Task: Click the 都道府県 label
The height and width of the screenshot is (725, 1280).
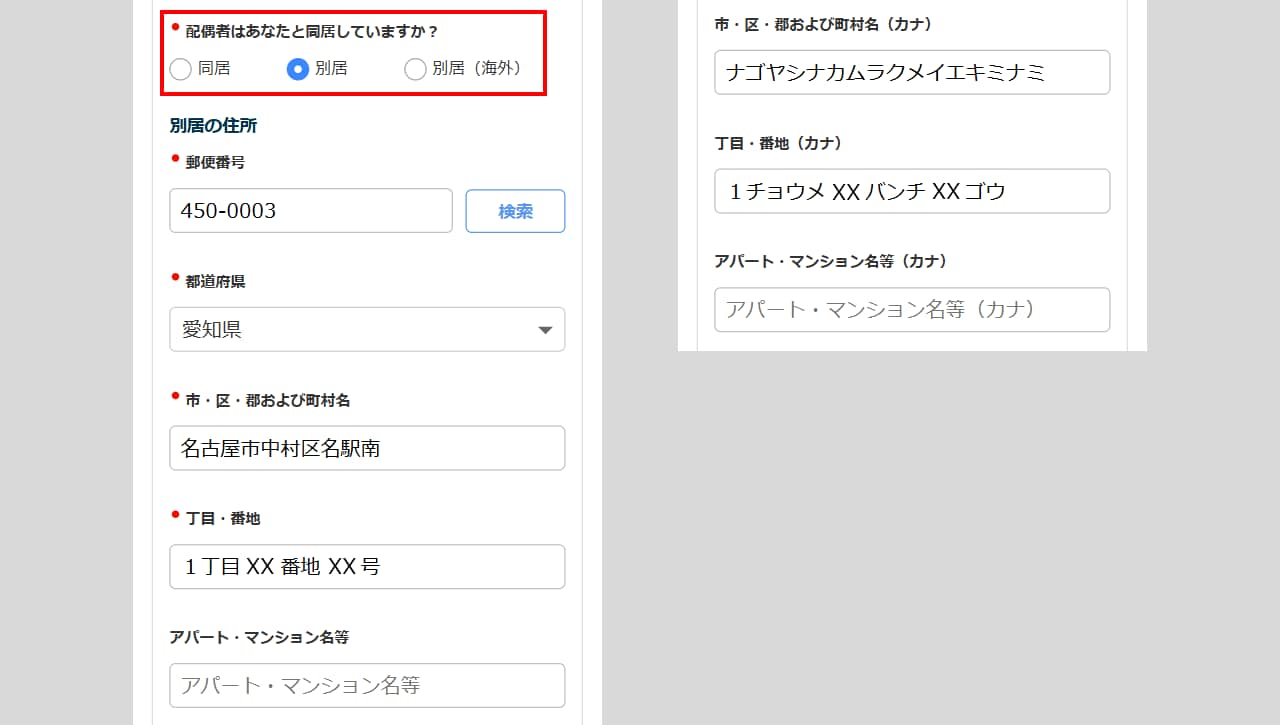Action: (x=215, y=281)
